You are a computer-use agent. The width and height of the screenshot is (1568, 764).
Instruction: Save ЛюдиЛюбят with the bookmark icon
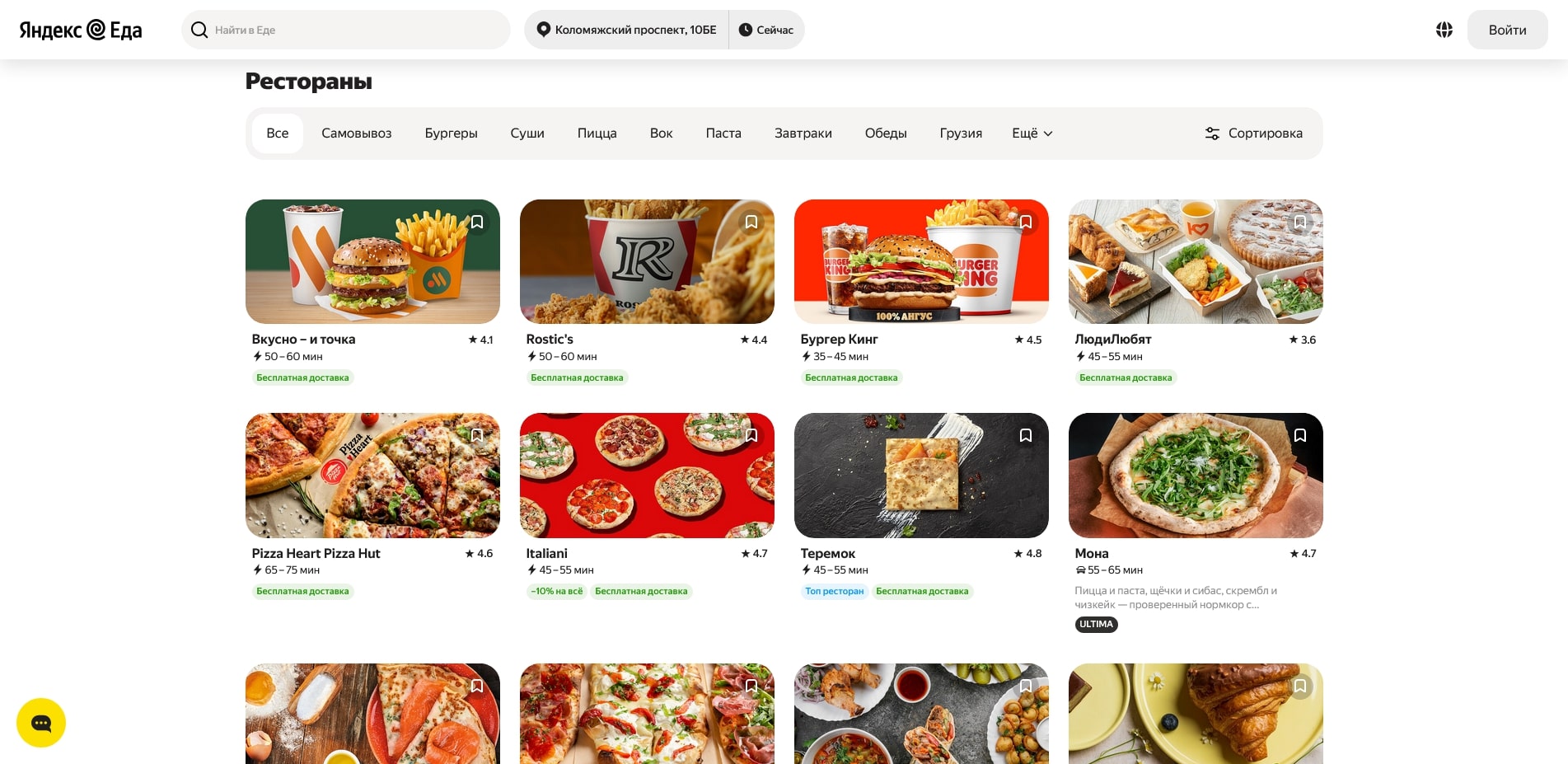1300,223
